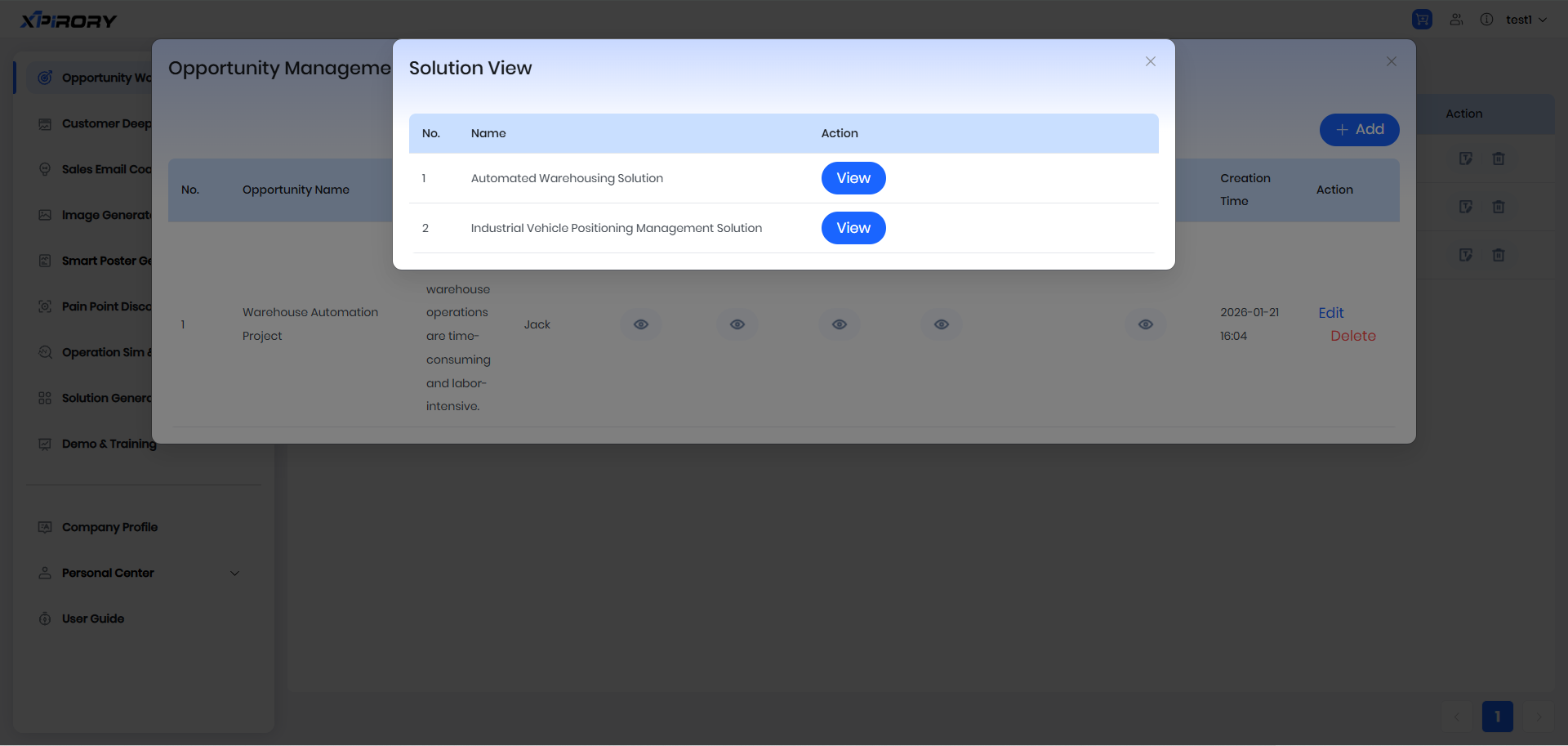This screenshot has width=1568, height=746.
Task: Select Pain Point Discovery in sidebar
Action: coord(106,306)
